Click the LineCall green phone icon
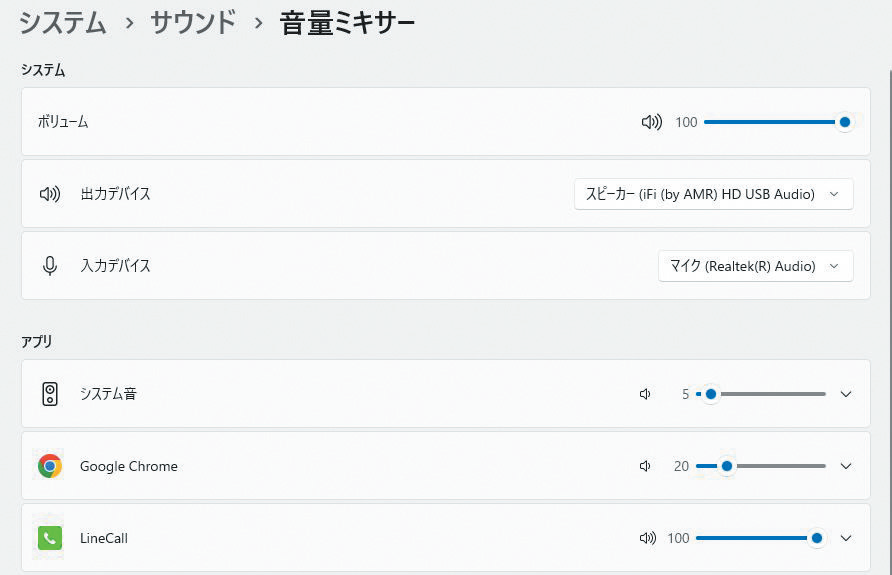 click(50, 538)
